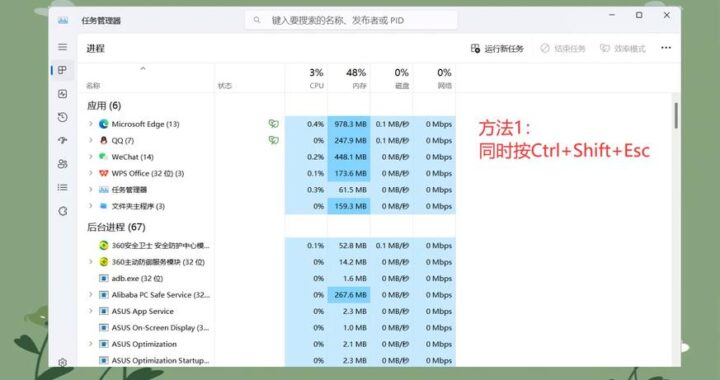Click the adb.exe (32 位) process name

coord(137,279)
